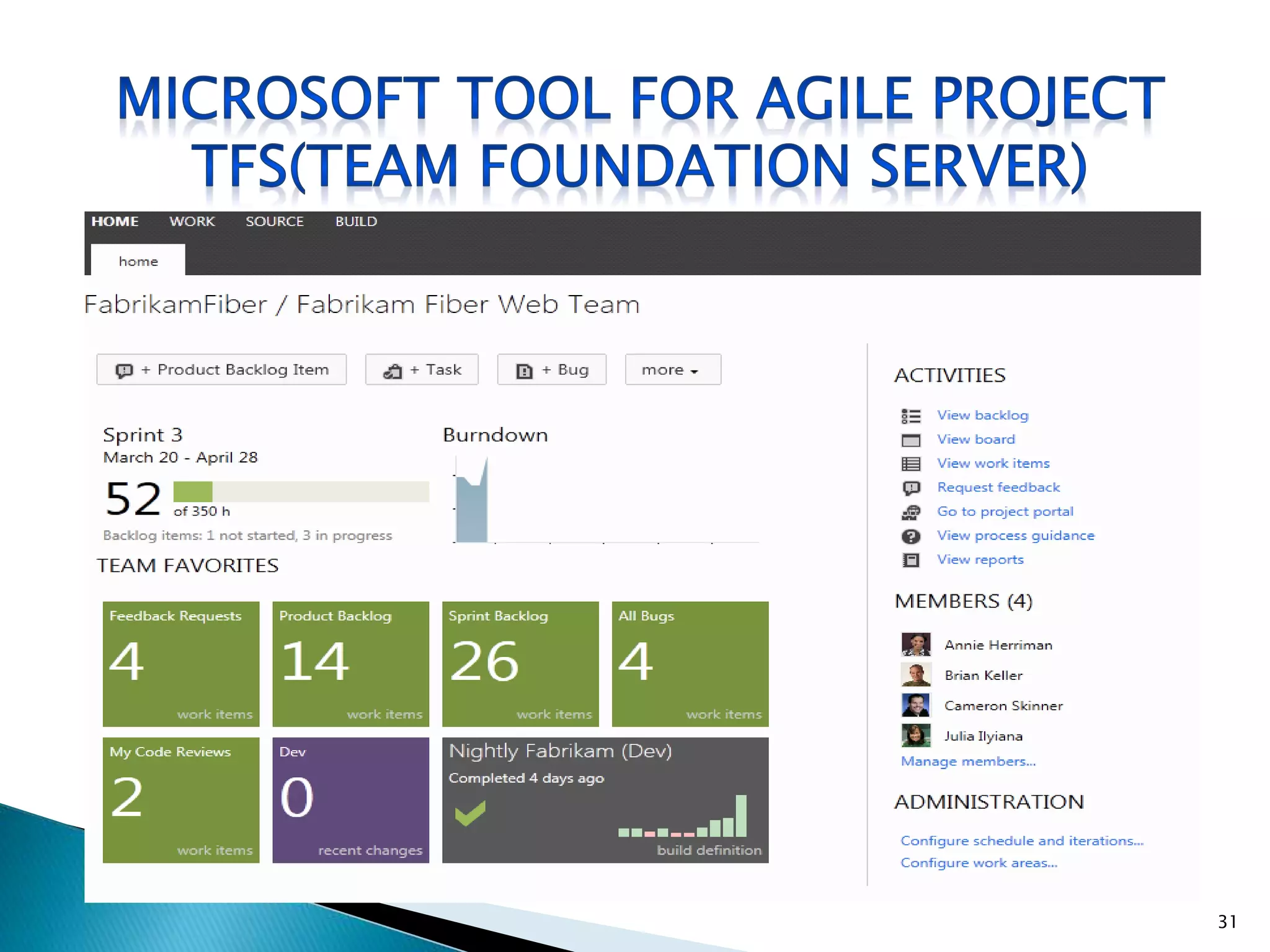Click the + Task button
This screenshot has height=952, width=1270.
(422, 370)
